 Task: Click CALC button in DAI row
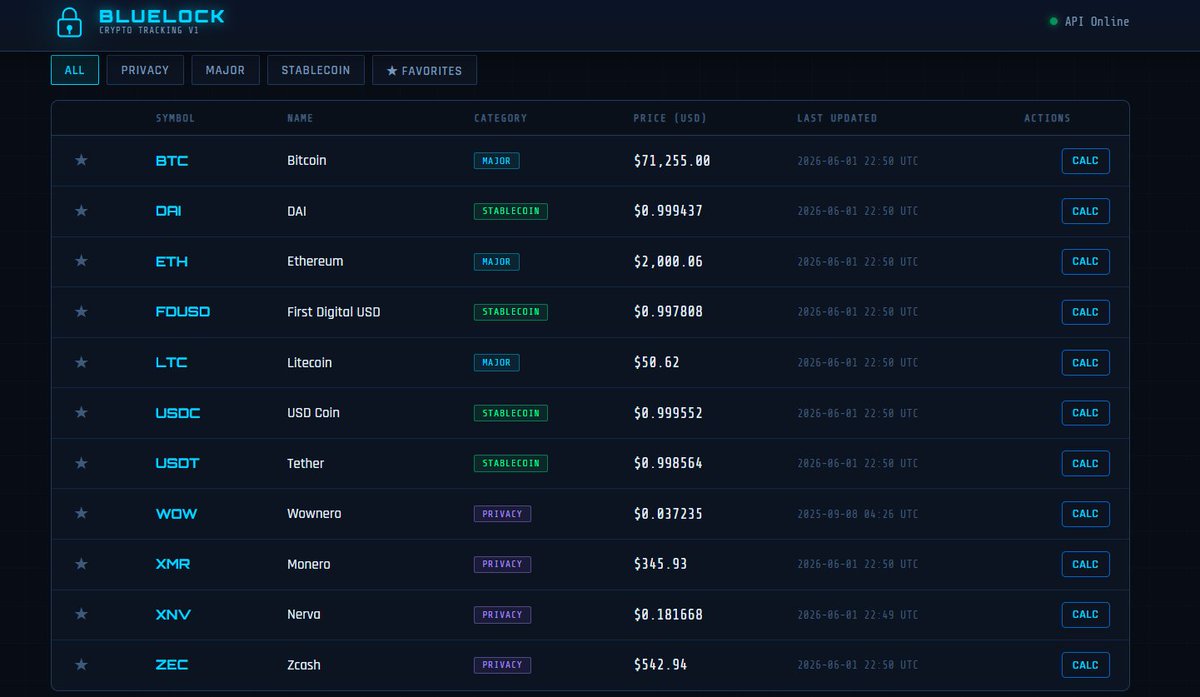[1085, 211]
